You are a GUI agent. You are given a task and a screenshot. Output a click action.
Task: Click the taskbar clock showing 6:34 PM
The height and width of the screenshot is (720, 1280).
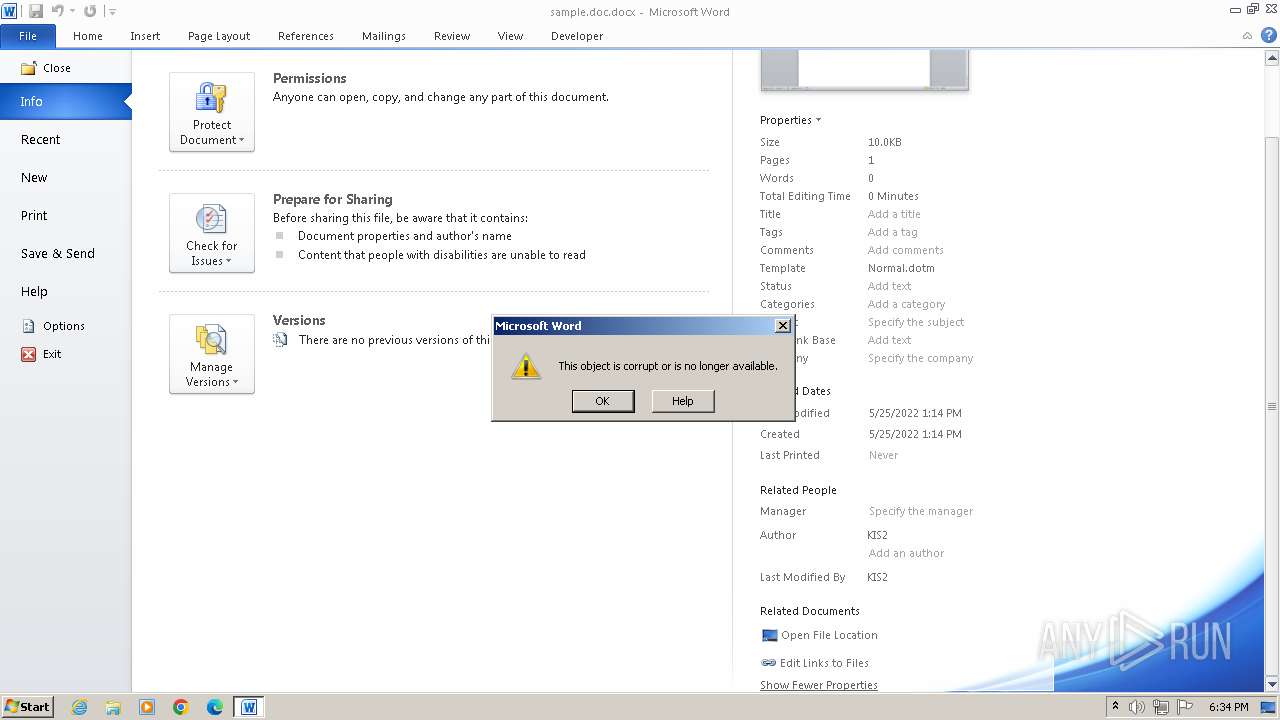tap(1228, 707)
